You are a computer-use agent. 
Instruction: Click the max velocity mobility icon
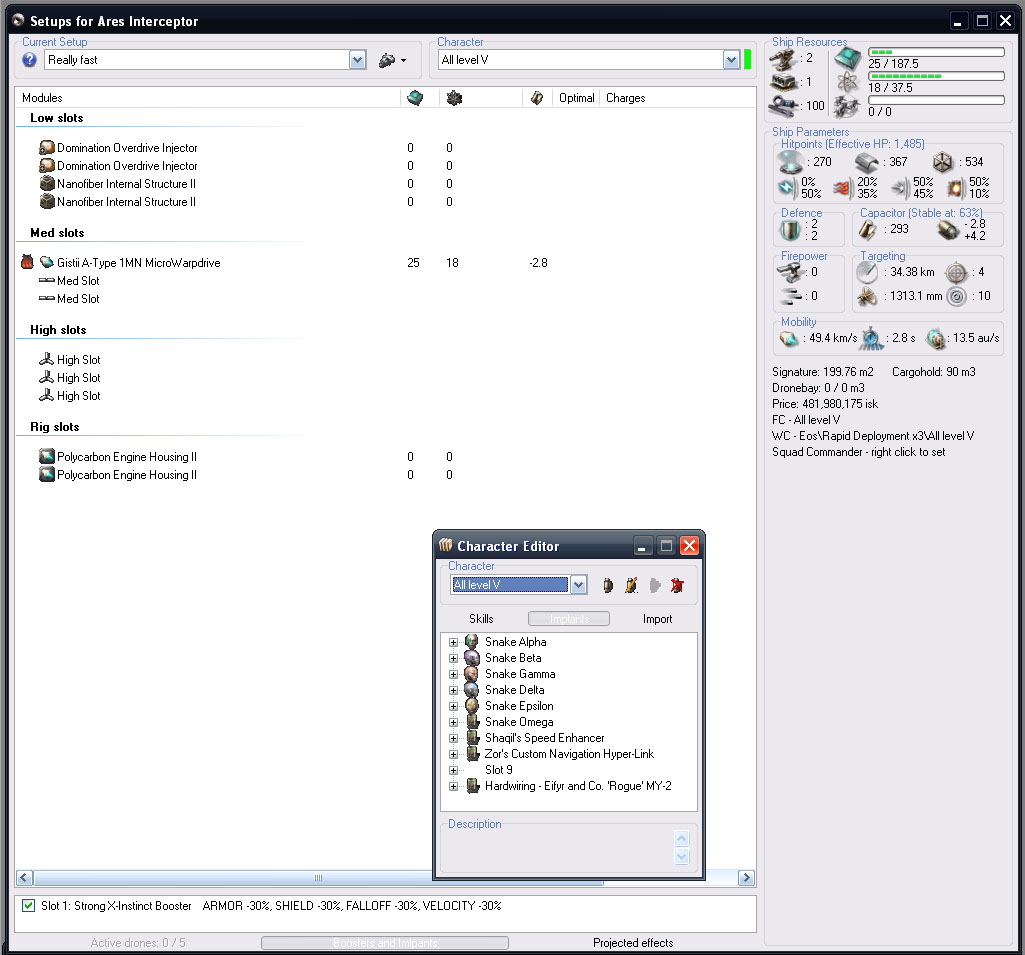pyautogui.click(x=789, y=339)
